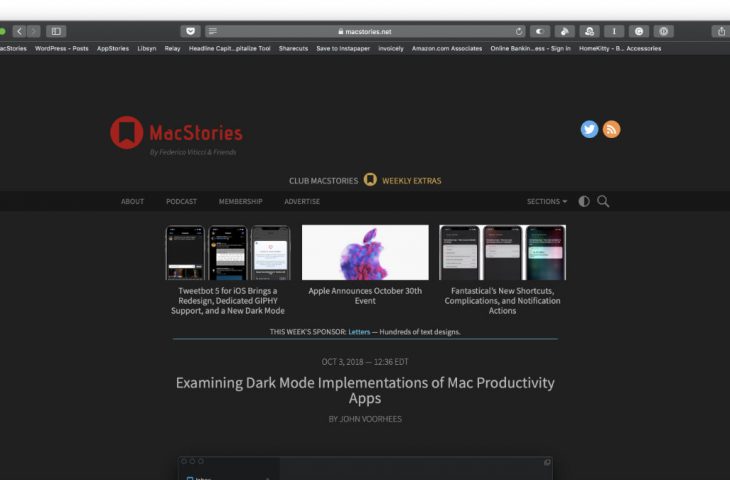Click the MacStories site title text

pos(196,133)
